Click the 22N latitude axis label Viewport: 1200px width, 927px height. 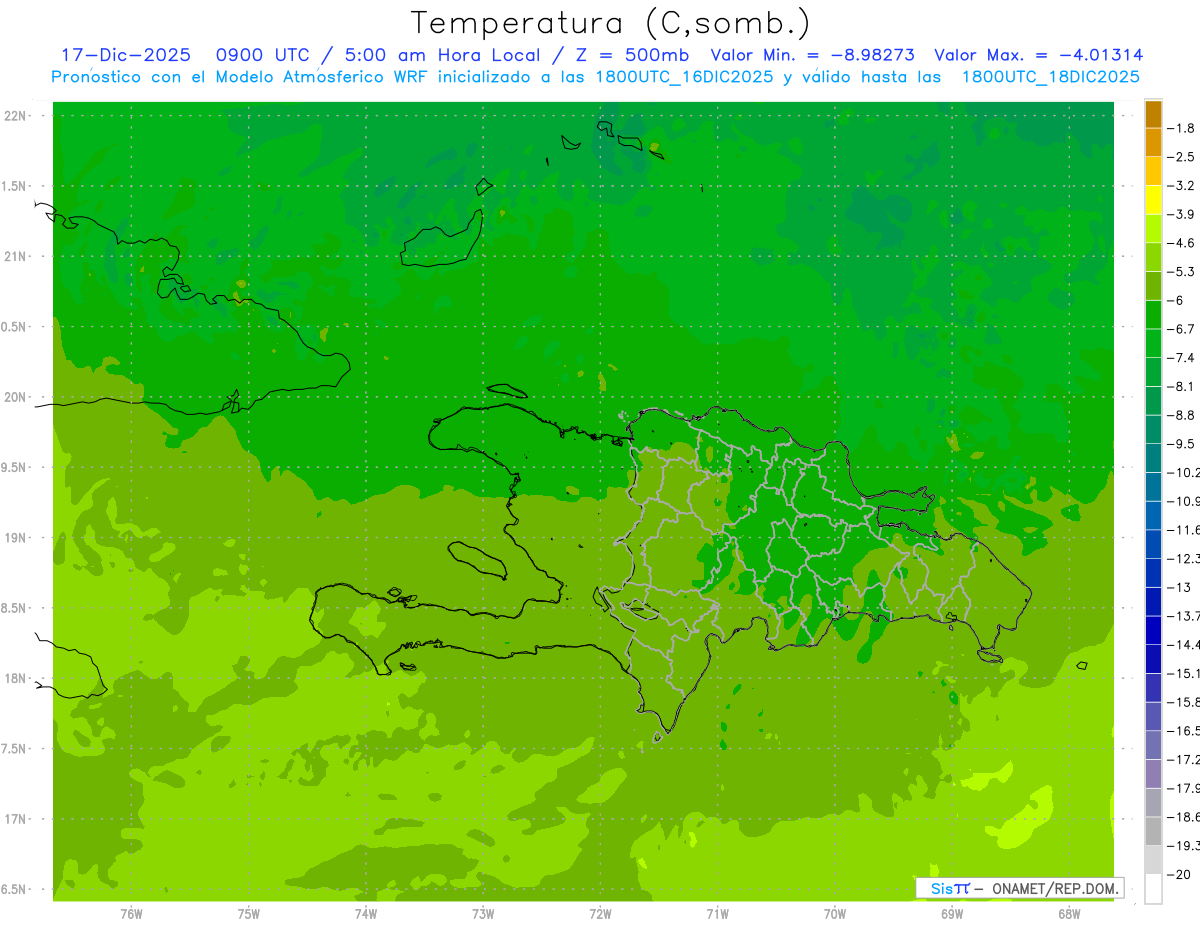click(17, 116)
